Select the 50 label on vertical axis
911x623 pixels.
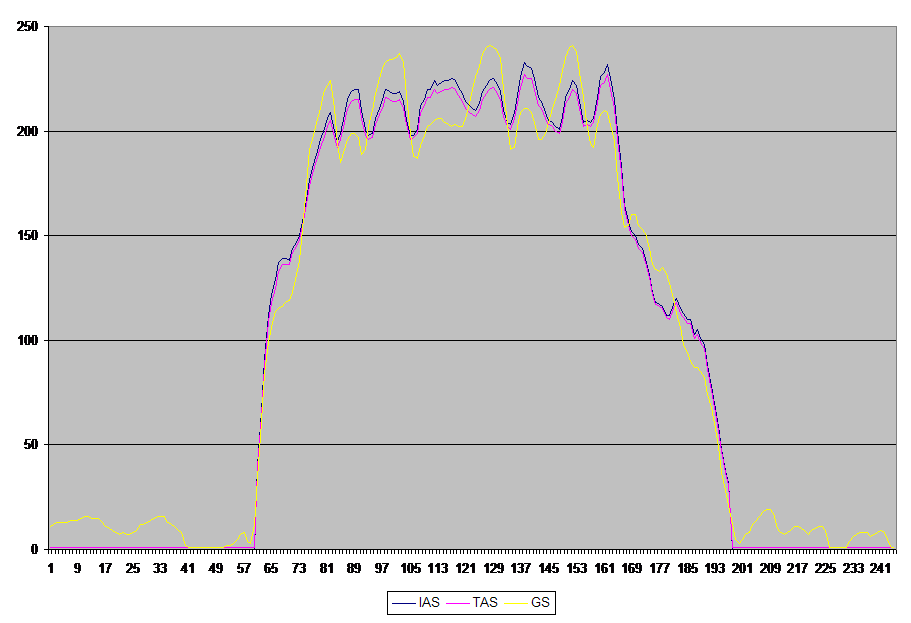(x=33, y=444)
